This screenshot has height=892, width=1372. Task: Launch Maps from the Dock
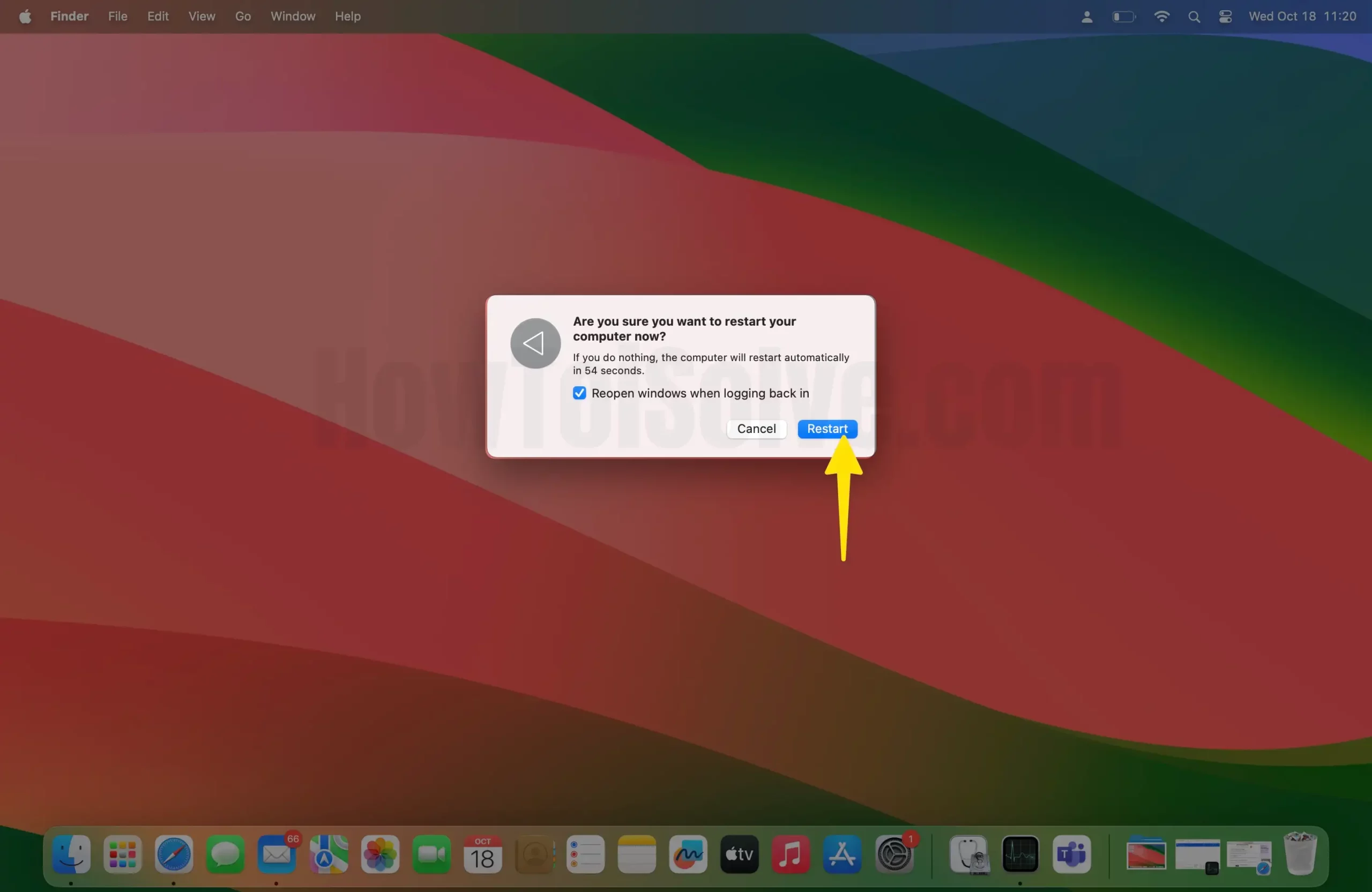pos(329,854)
